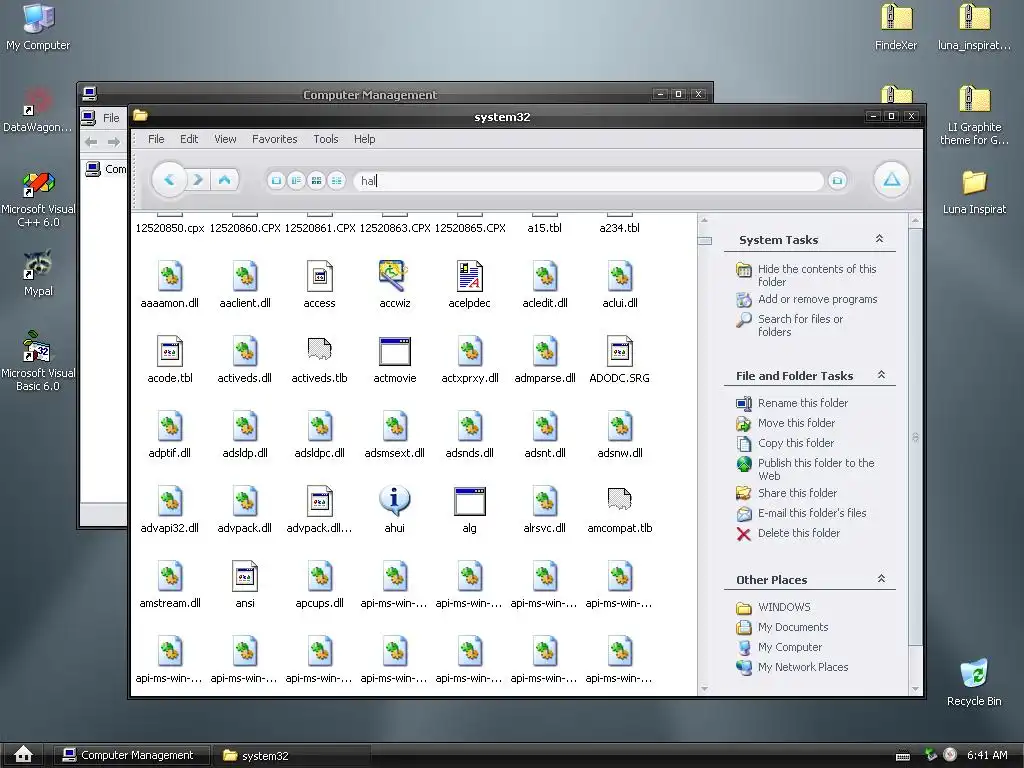Click E-mail this folder's files
Screen dimensions: 1024x768
[x=812, y=513]
